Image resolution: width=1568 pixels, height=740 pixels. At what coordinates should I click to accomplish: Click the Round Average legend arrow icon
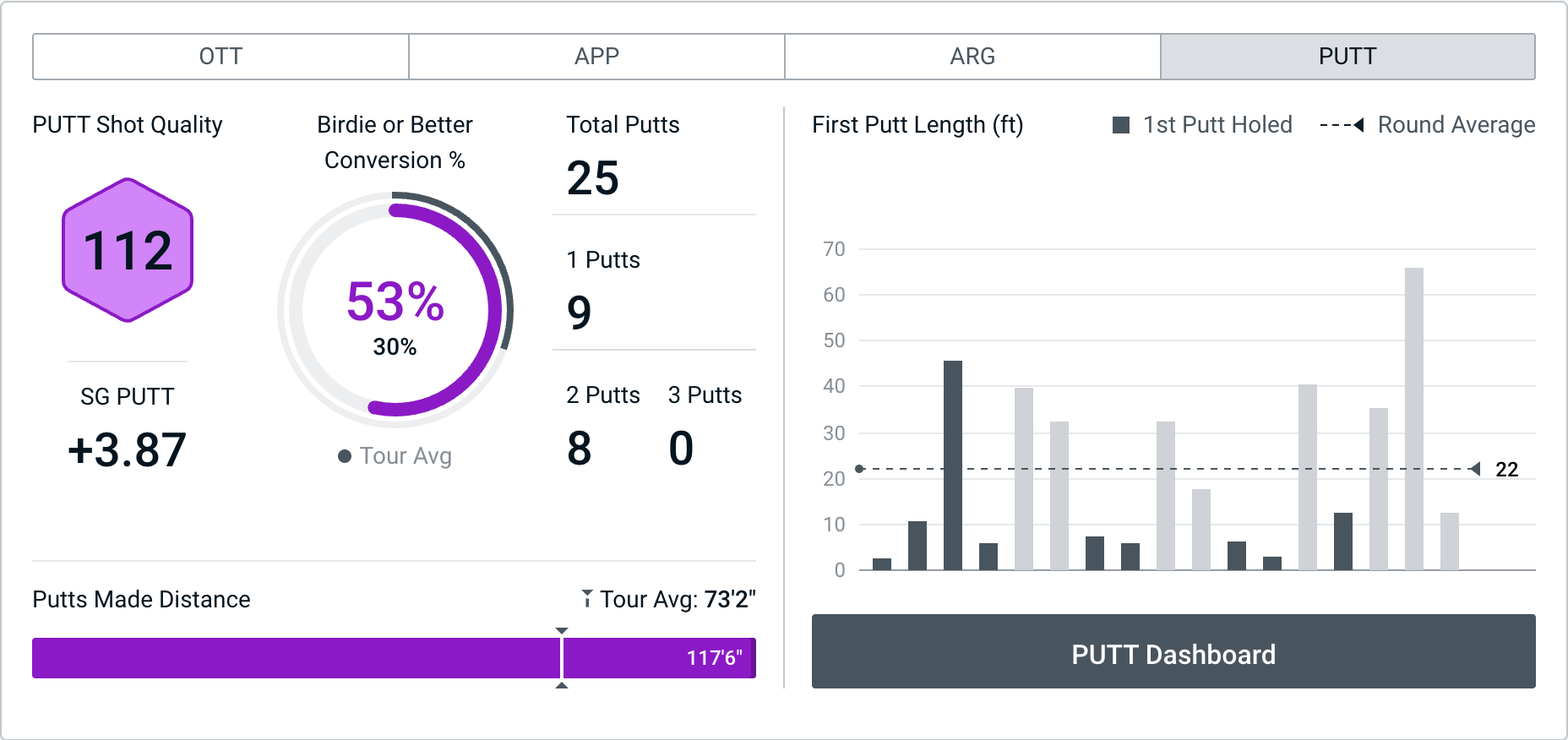pos(1358,125)
